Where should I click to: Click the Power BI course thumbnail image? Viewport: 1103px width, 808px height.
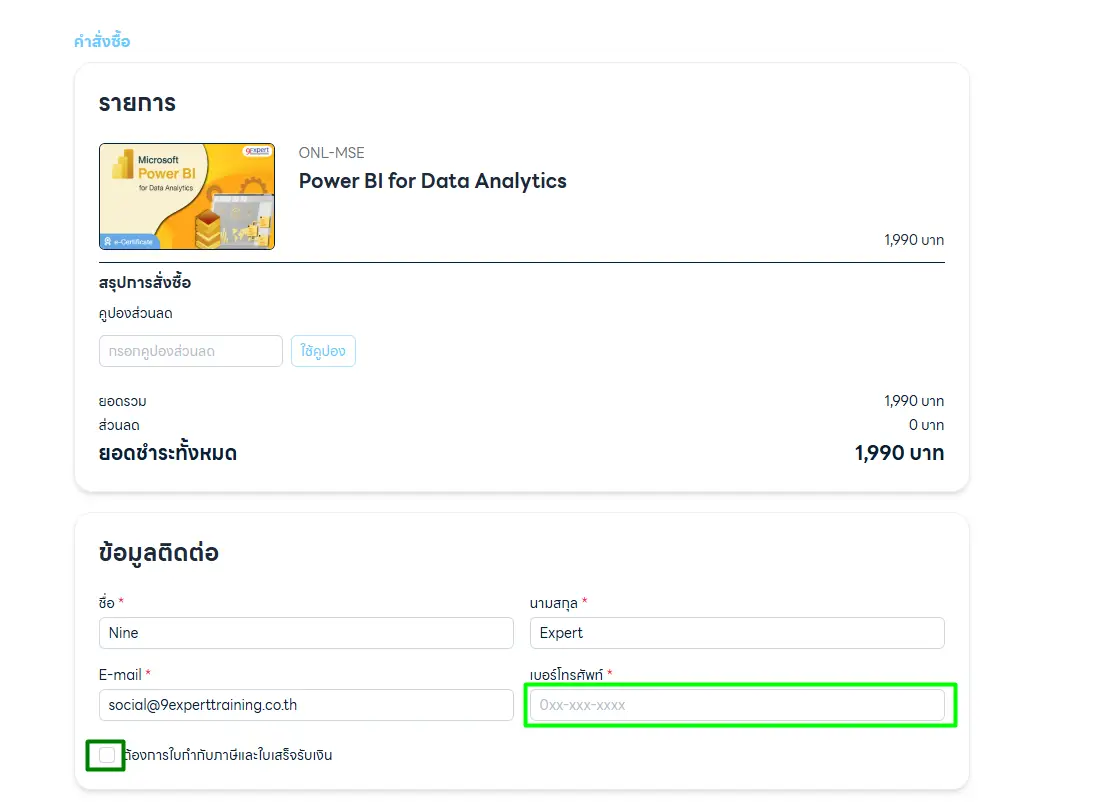(x=187, y=196)
